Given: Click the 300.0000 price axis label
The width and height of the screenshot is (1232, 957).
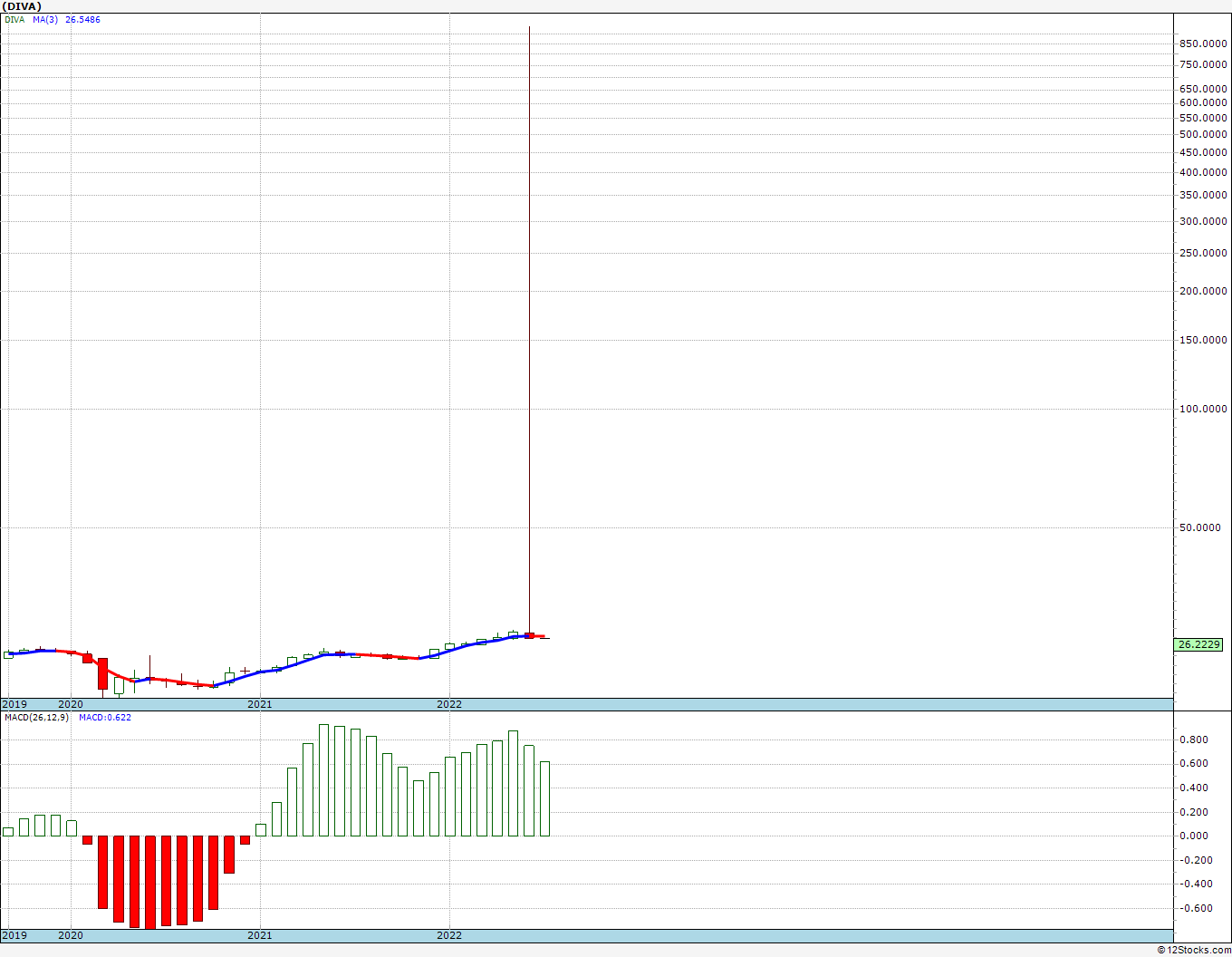Looking at the screenshot, I should point(1204,221).
